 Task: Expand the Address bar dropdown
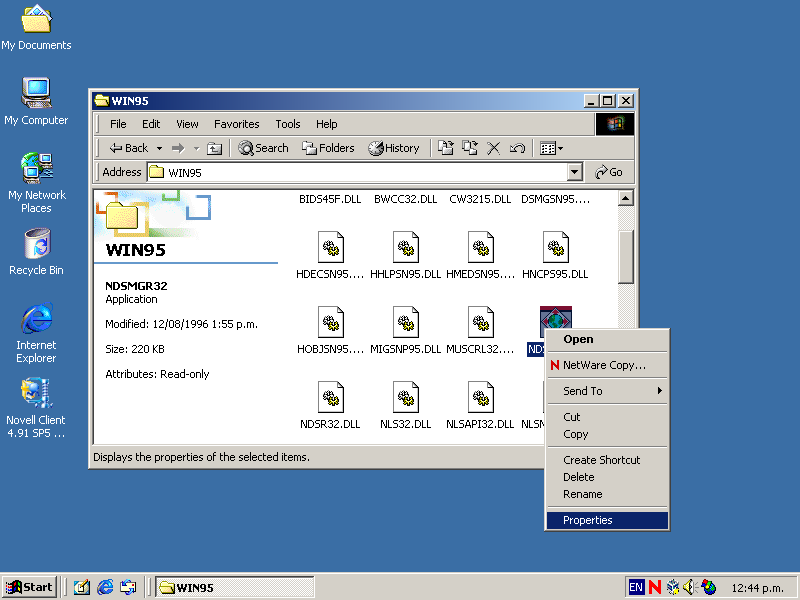574,172
